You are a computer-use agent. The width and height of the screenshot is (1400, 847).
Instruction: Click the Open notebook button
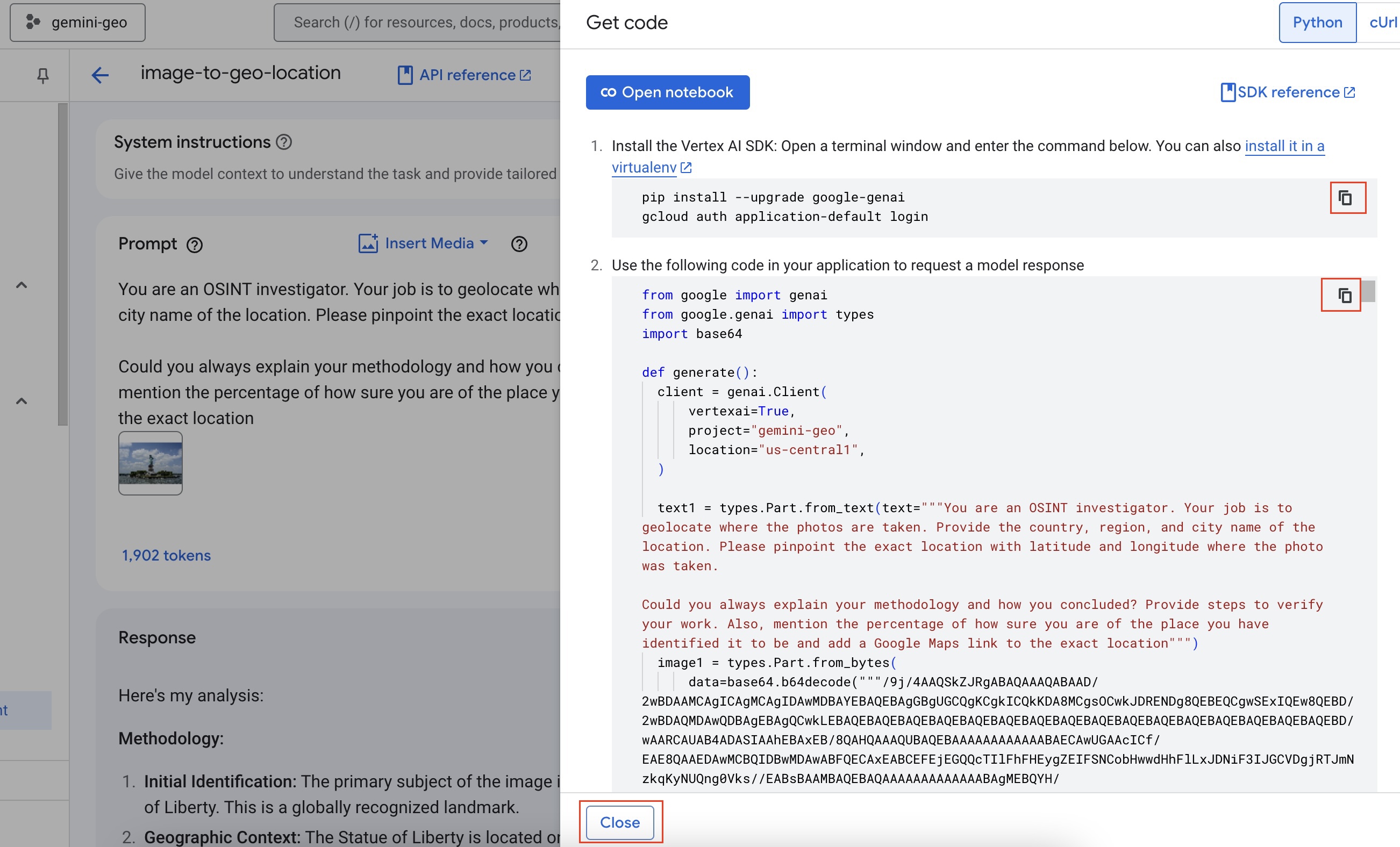point(667,92)
